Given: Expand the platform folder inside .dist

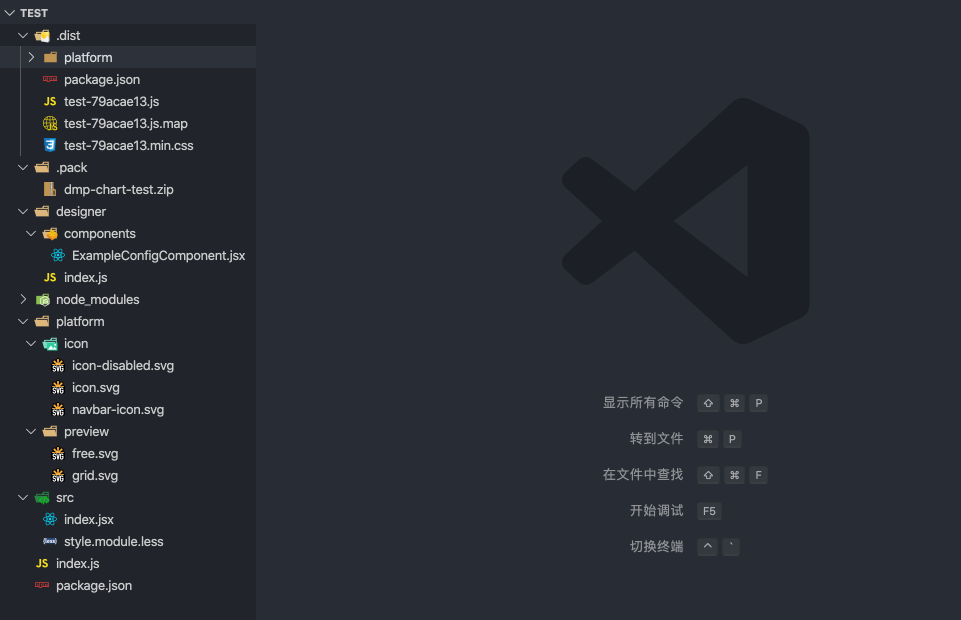Looking at the screenshot, I should click(31, 58).
